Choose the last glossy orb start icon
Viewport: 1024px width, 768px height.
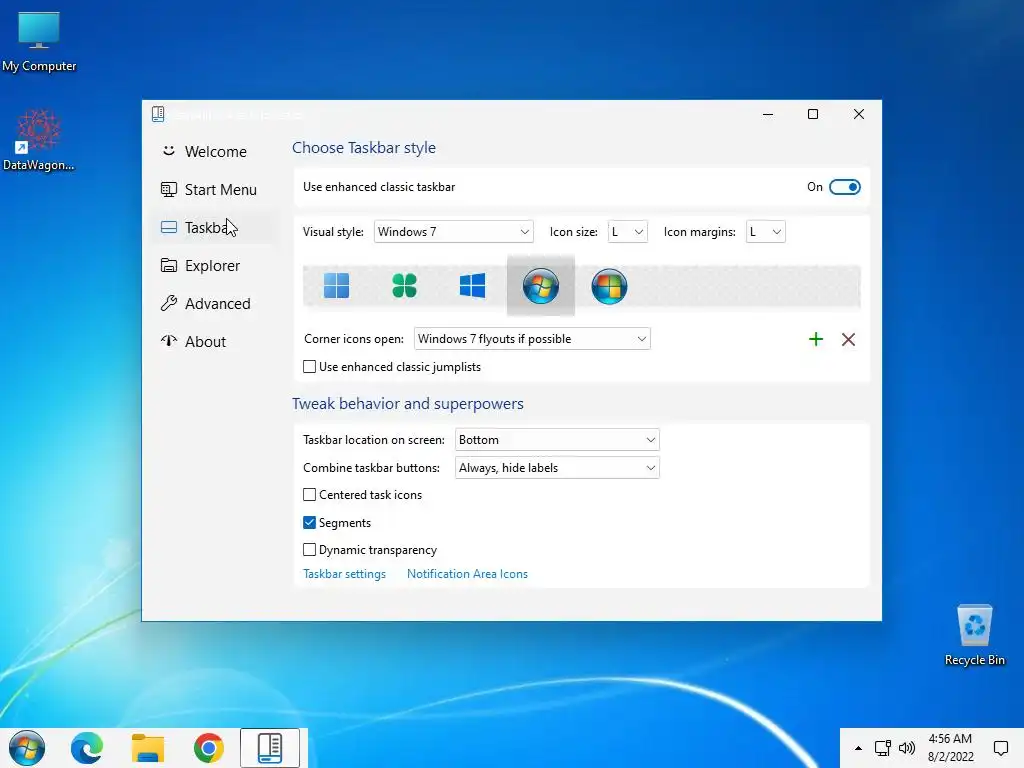[609, 286]
